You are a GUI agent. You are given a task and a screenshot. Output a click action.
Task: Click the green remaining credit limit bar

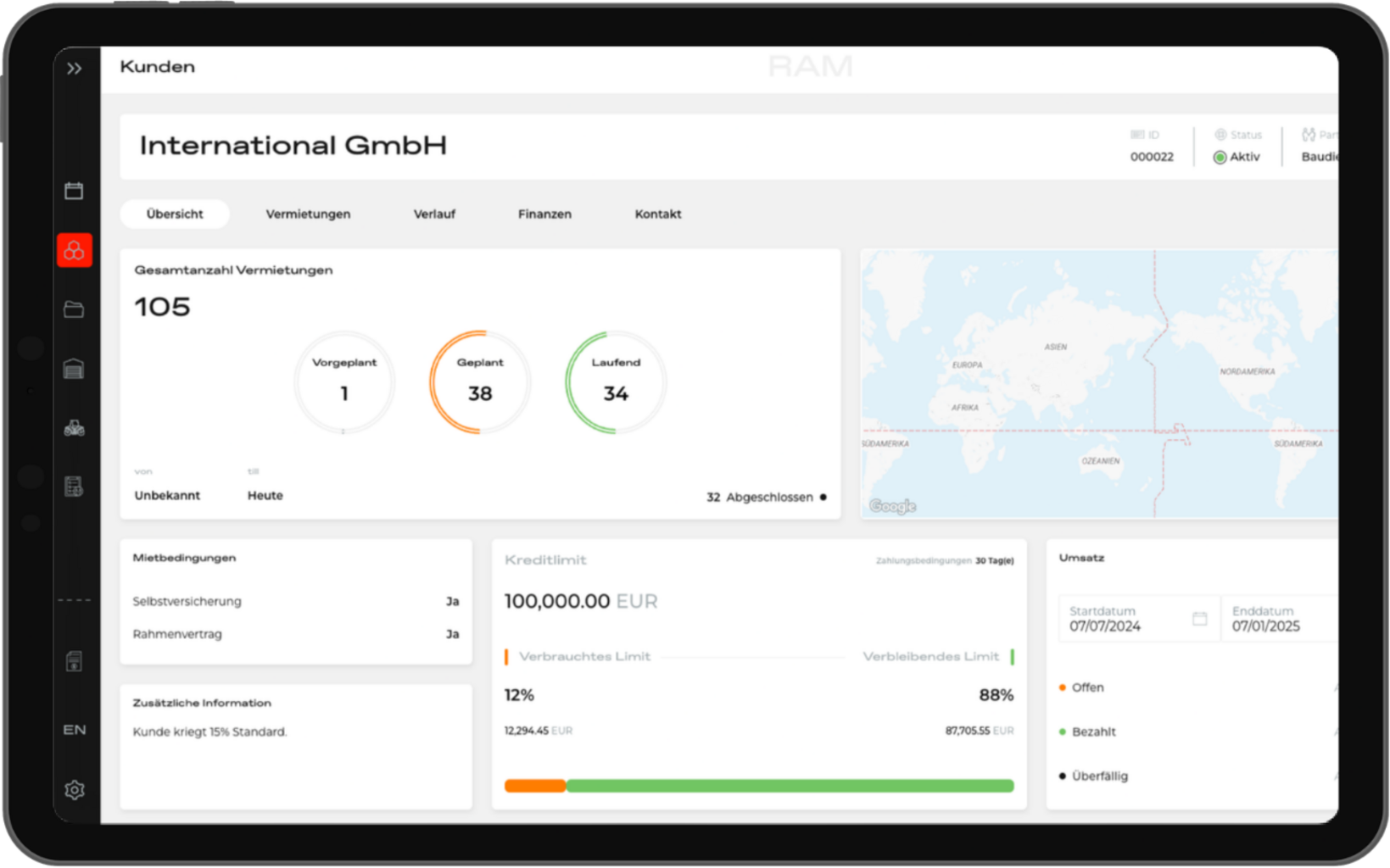pos(789,786)
